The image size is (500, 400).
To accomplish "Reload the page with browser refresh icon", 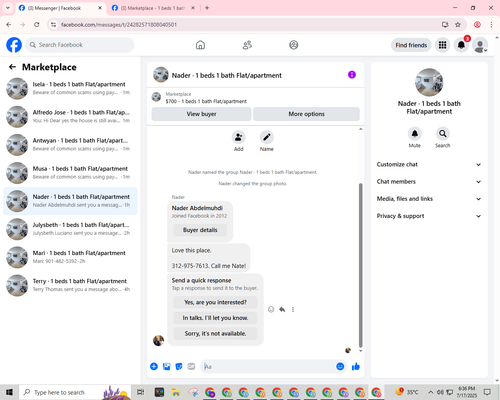I will 37,25.
